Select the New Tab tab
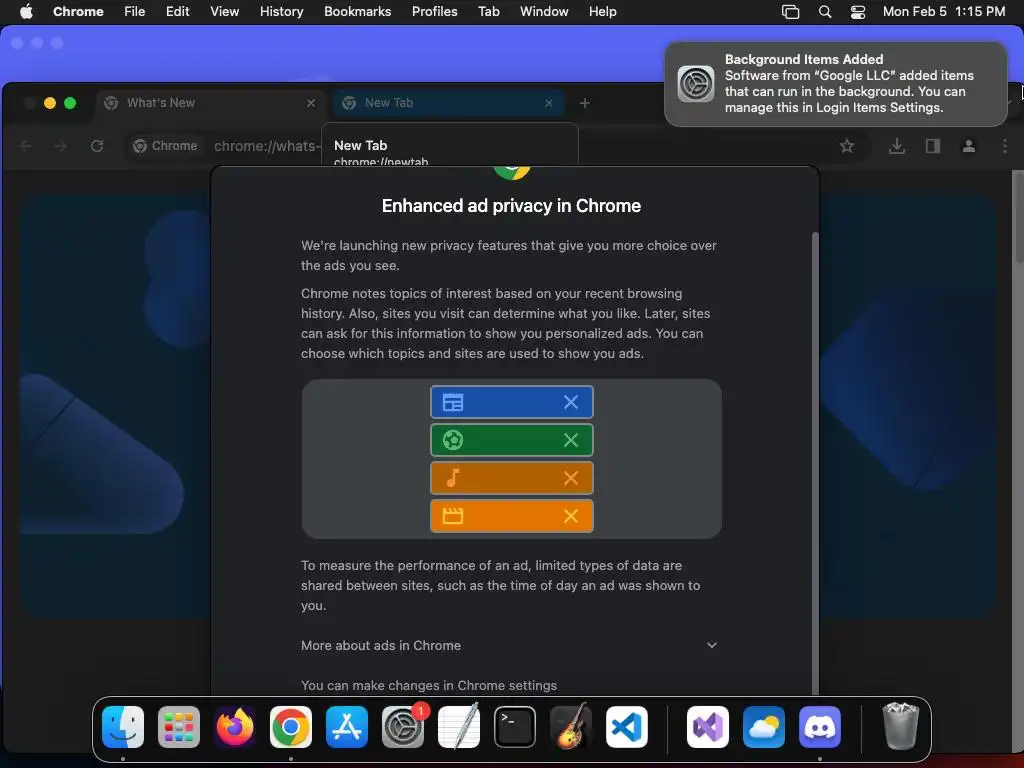Image resolution: width=1024 pixels, height=768 pixels. (448, 103)
